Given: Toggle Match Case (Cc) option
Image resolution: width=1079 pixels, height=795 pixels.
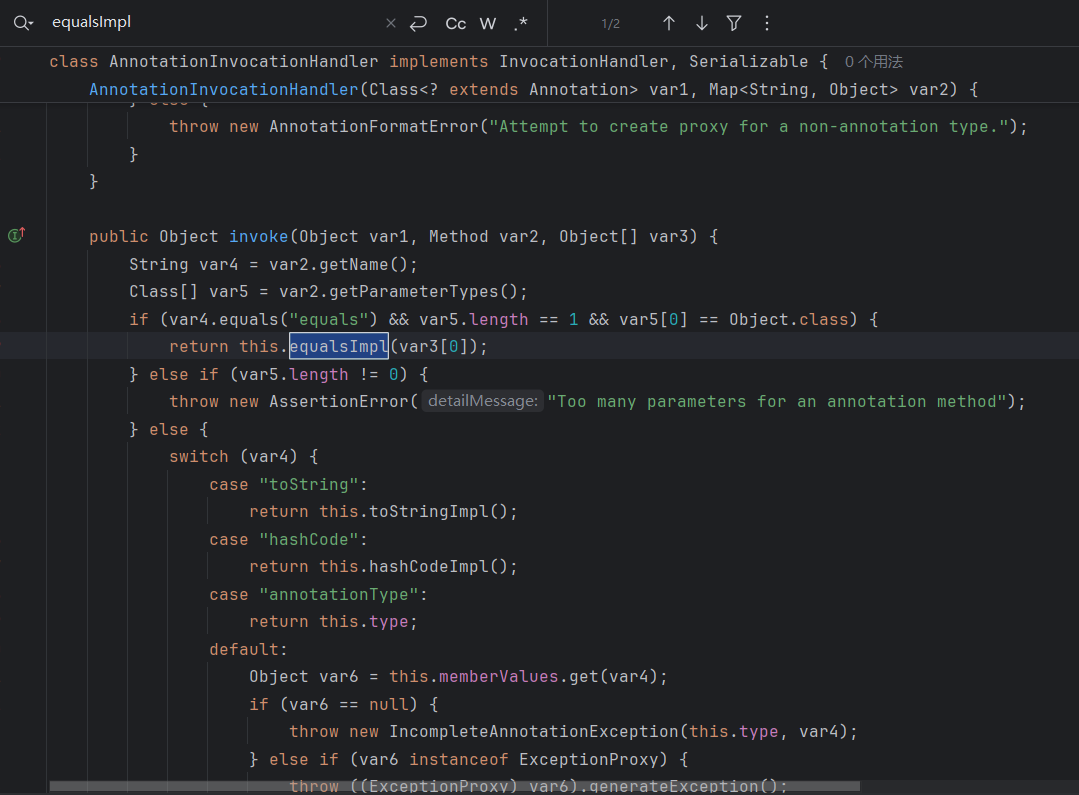Looking at the screenshot, I should click(x=456, y=23).
